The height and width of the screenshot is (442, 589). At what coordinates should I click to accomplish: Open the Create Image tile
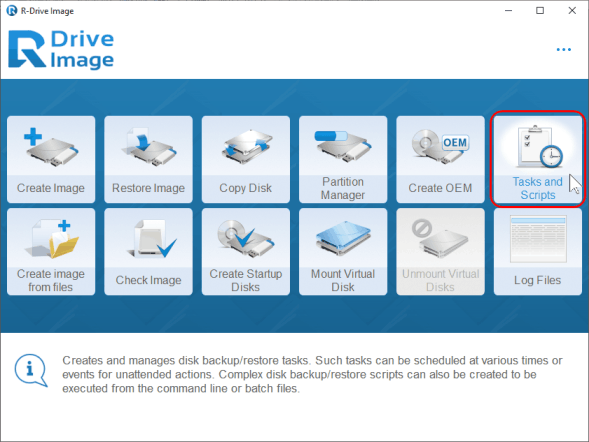[51, 159]
